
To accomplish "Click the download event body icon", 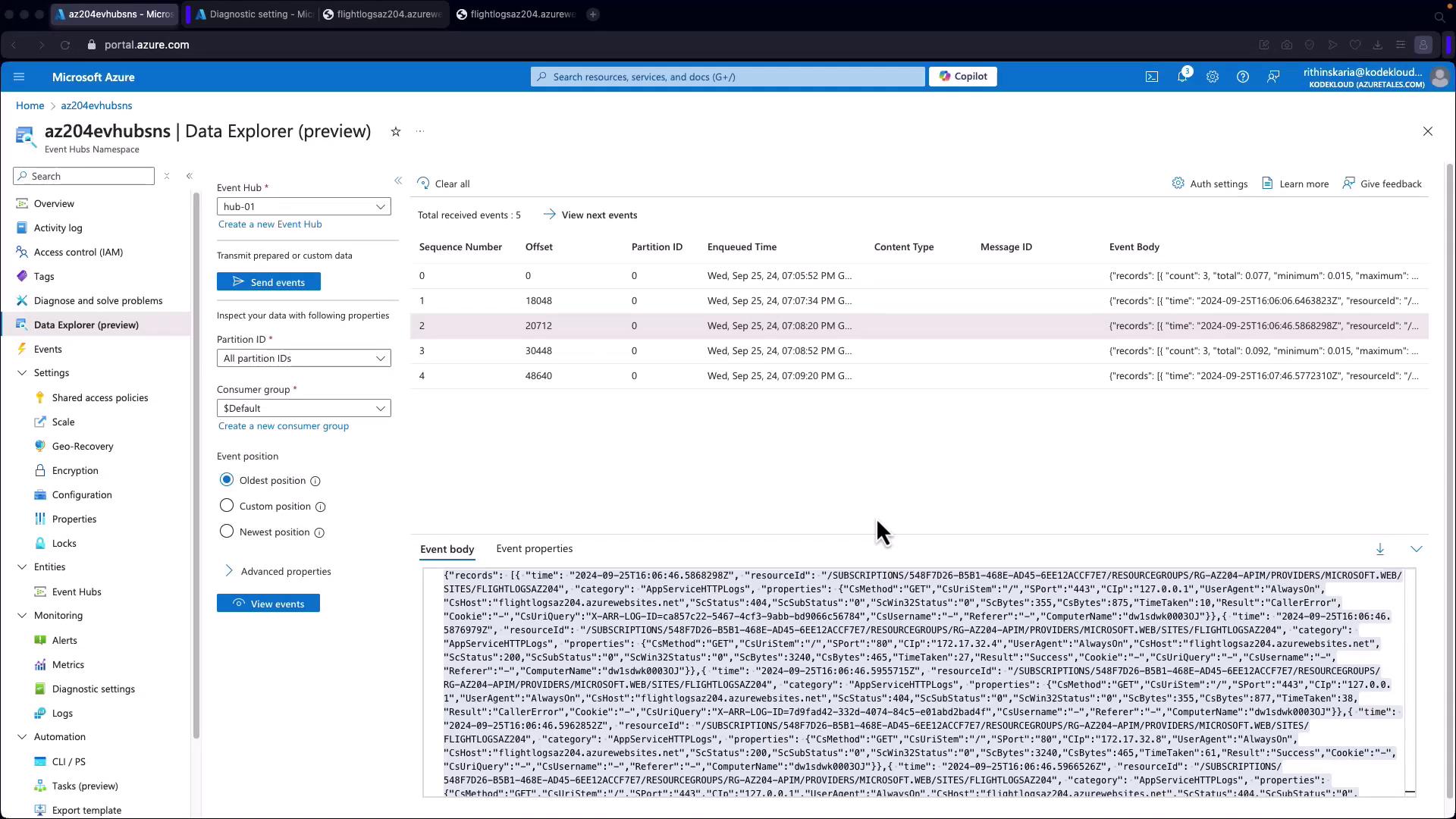I will pos(1379,549).
